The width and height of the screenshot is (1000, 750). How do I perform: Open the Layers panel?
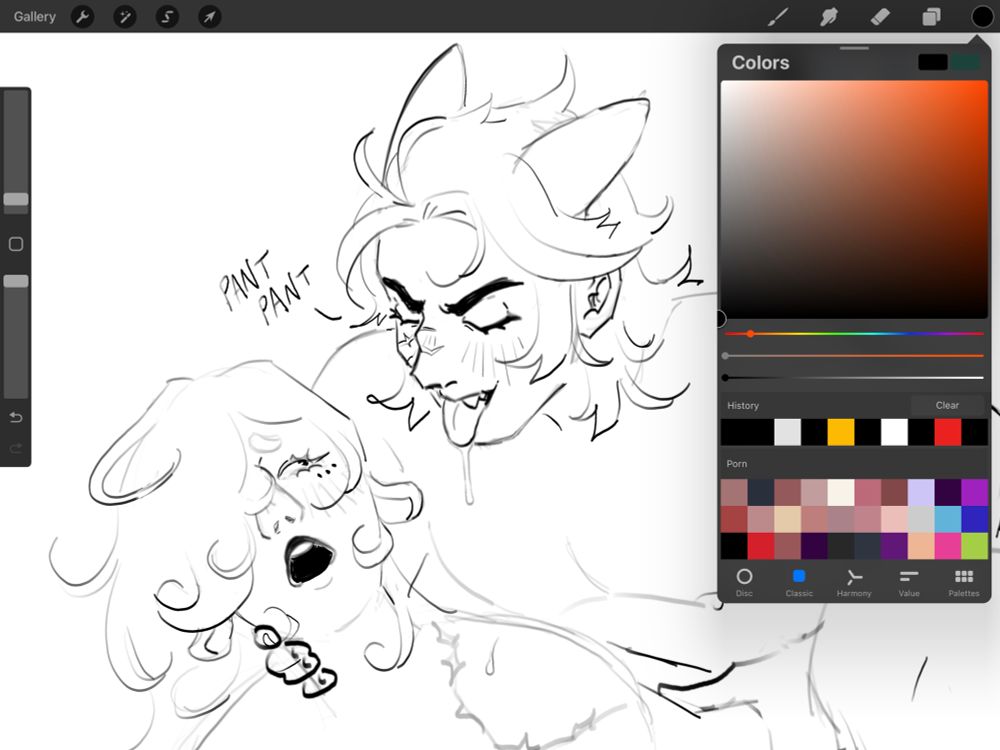(x=931, y=17)
